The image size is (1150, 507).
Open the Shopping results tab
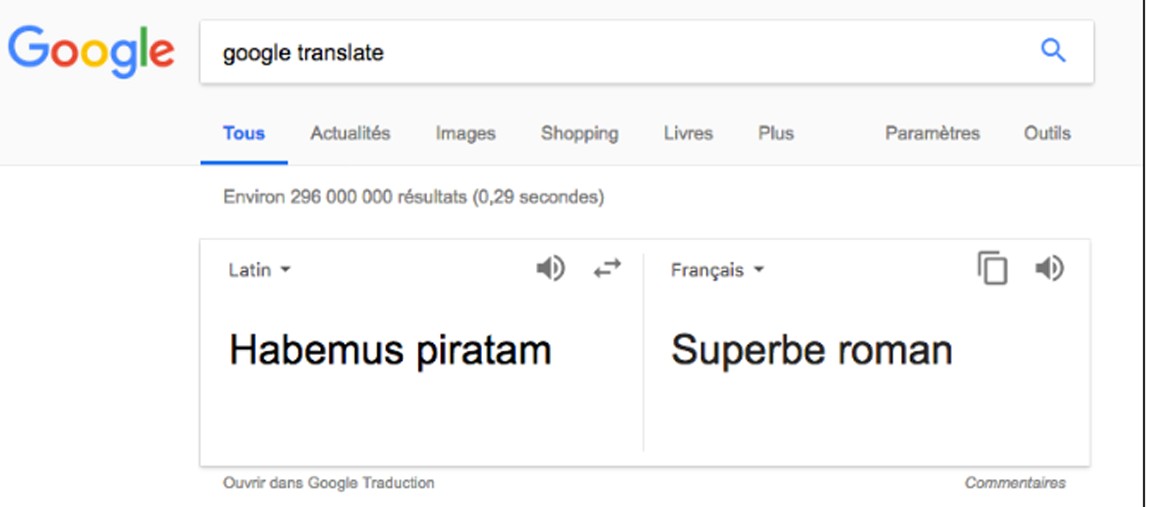[579, 134]
